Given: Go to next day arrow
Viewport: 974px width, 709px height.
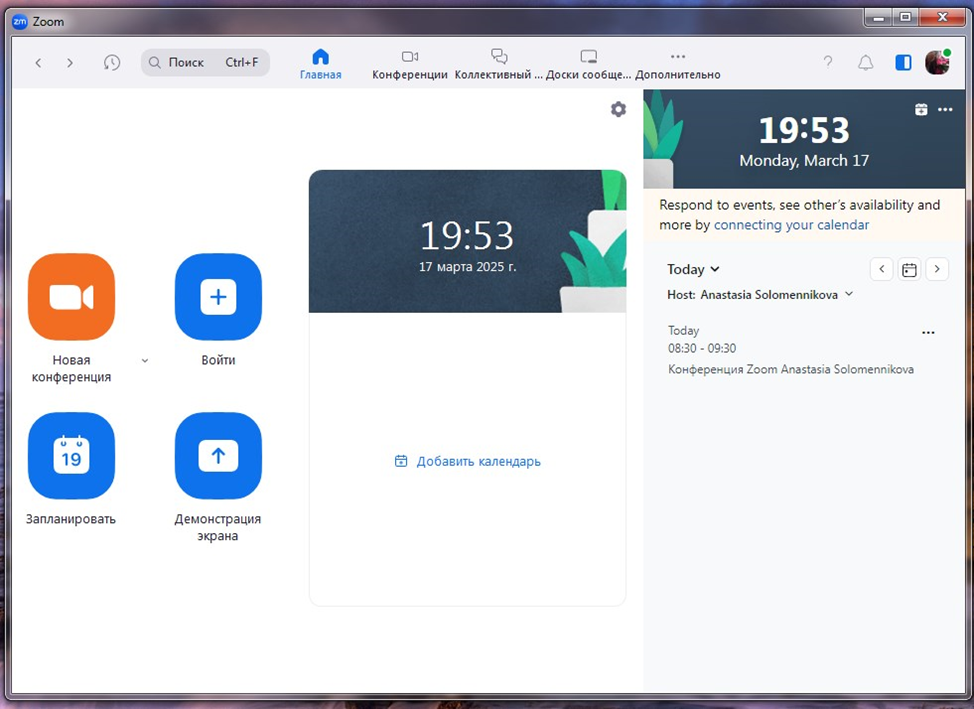Looking at the screenshot, I should [x=937, y=269].
